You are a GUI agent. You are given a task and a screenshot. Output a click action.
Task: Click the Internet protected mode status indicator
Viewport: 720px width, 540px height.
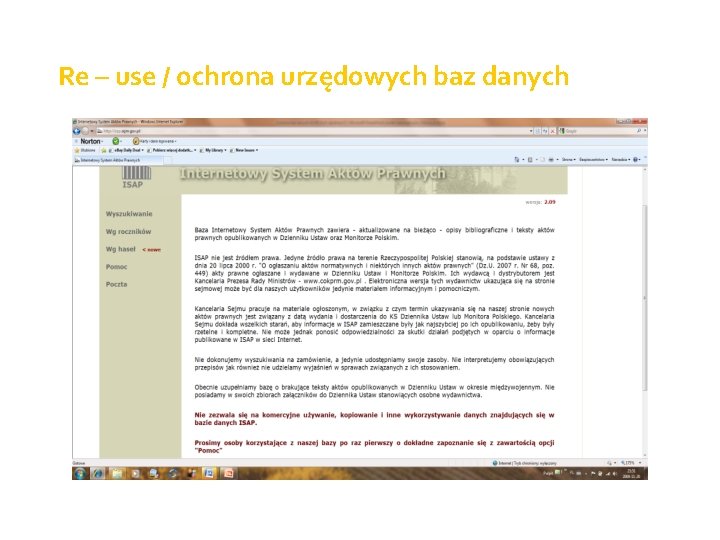(524, 463)
